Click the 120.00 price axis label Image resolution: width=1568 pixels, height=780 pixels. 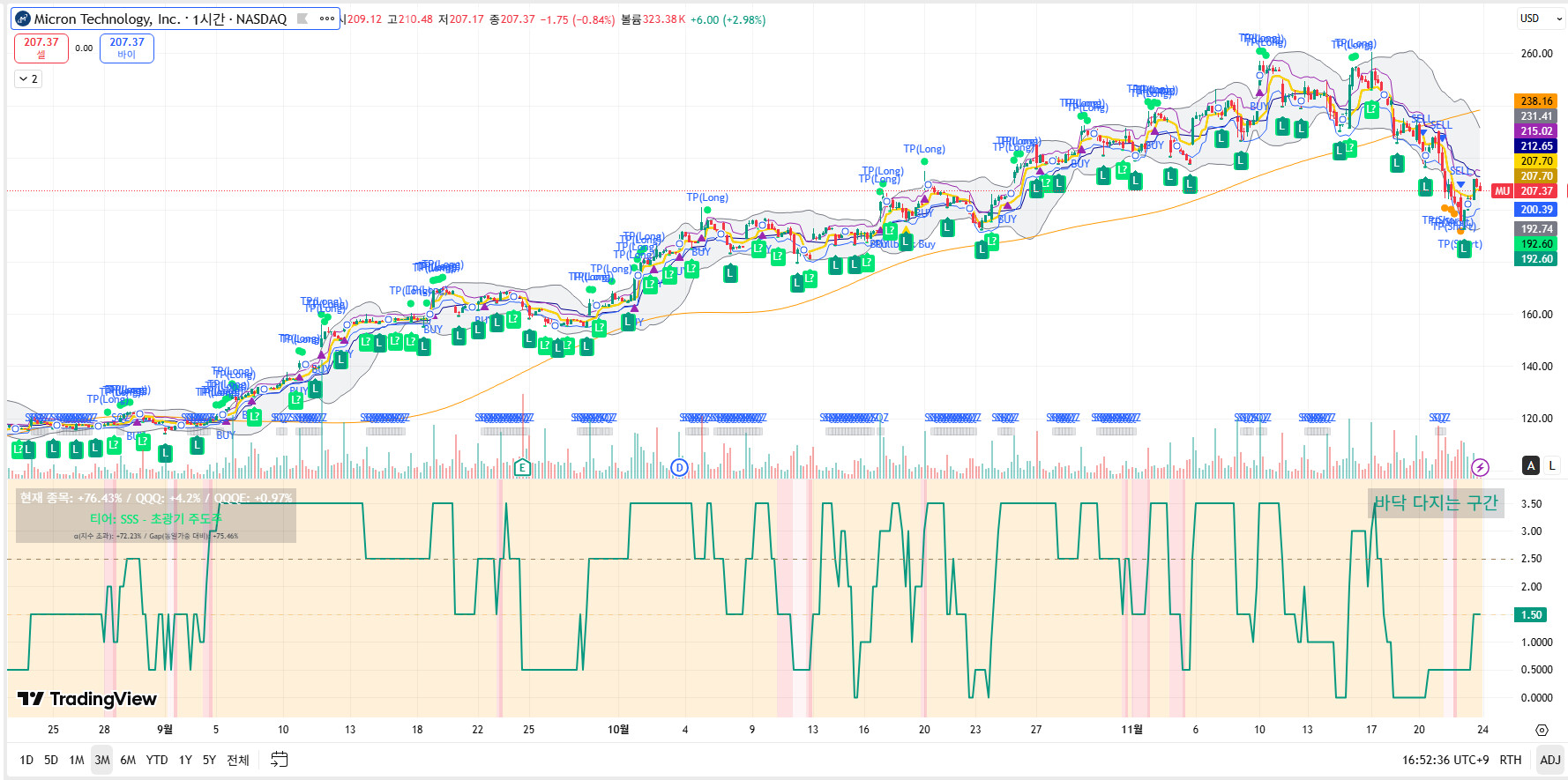(x=1536, y=419)
